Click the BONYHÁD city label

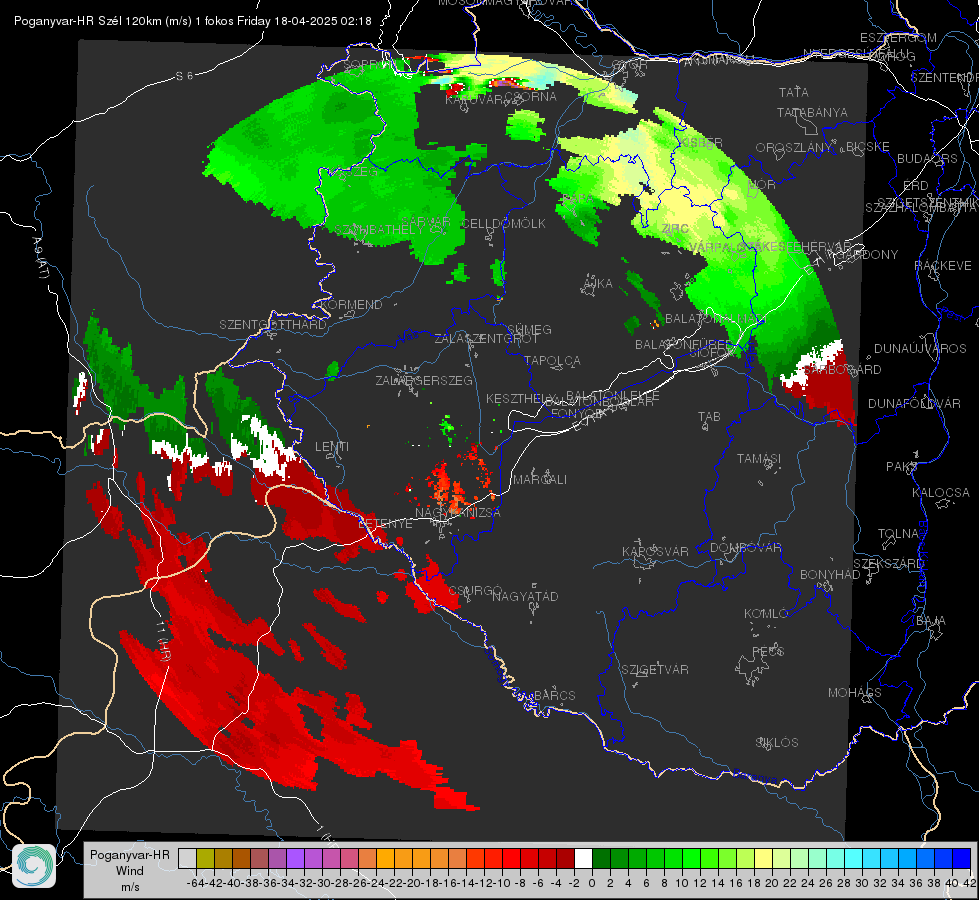(830, 575)
